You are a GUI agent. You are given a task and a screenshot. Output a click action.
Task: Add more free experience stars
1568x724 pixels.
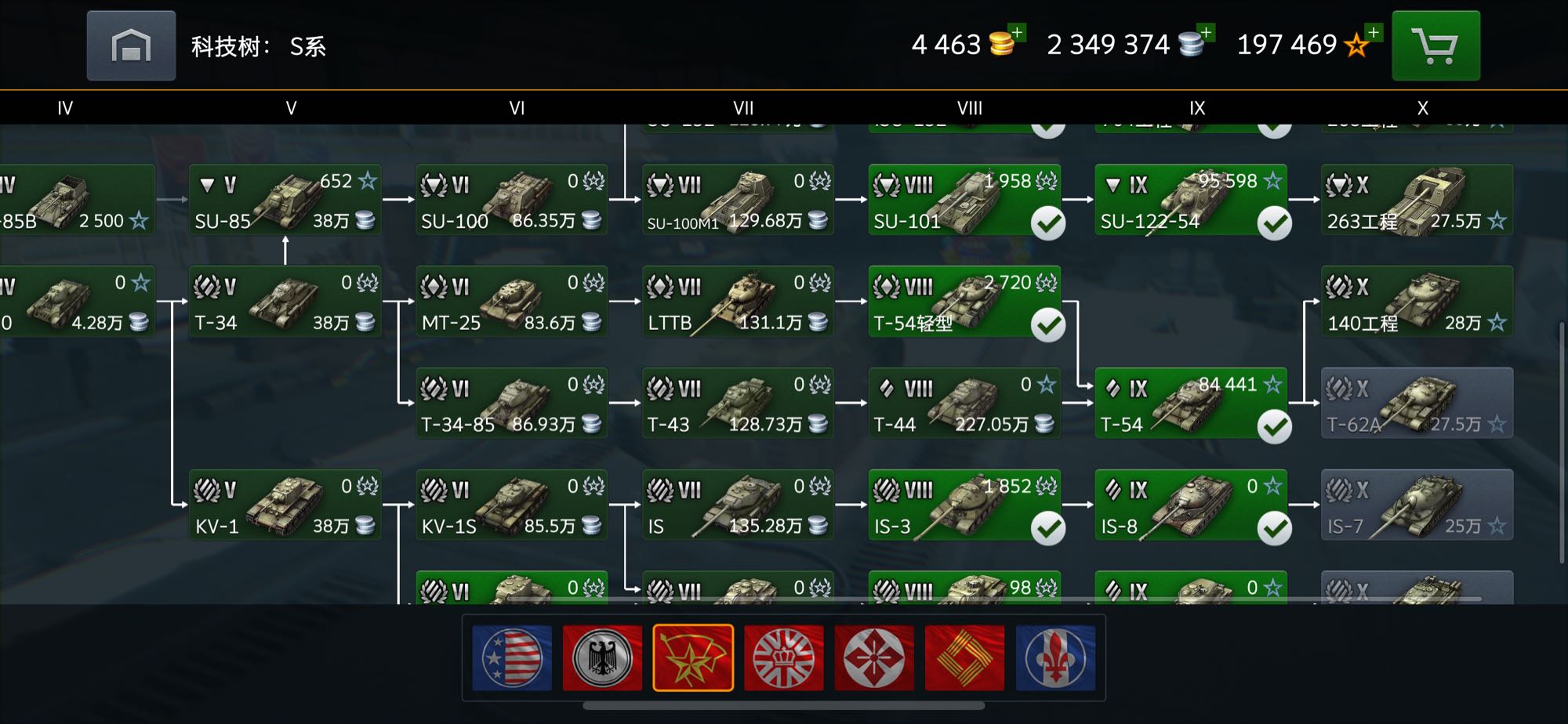pyautogui.click(x=1374, y=33)
